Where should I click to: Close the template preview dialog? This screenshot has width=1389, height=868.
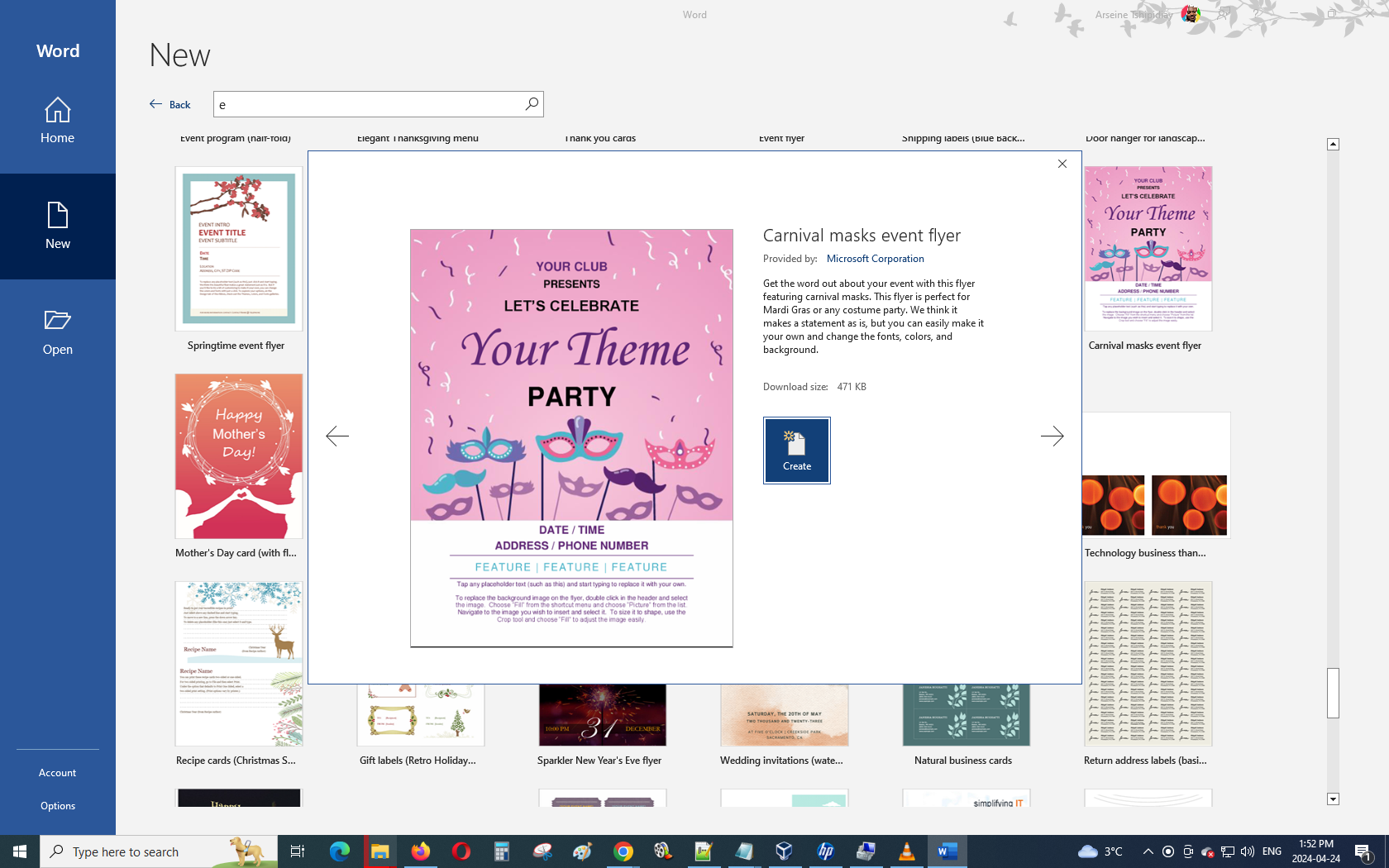(1062, 164)
